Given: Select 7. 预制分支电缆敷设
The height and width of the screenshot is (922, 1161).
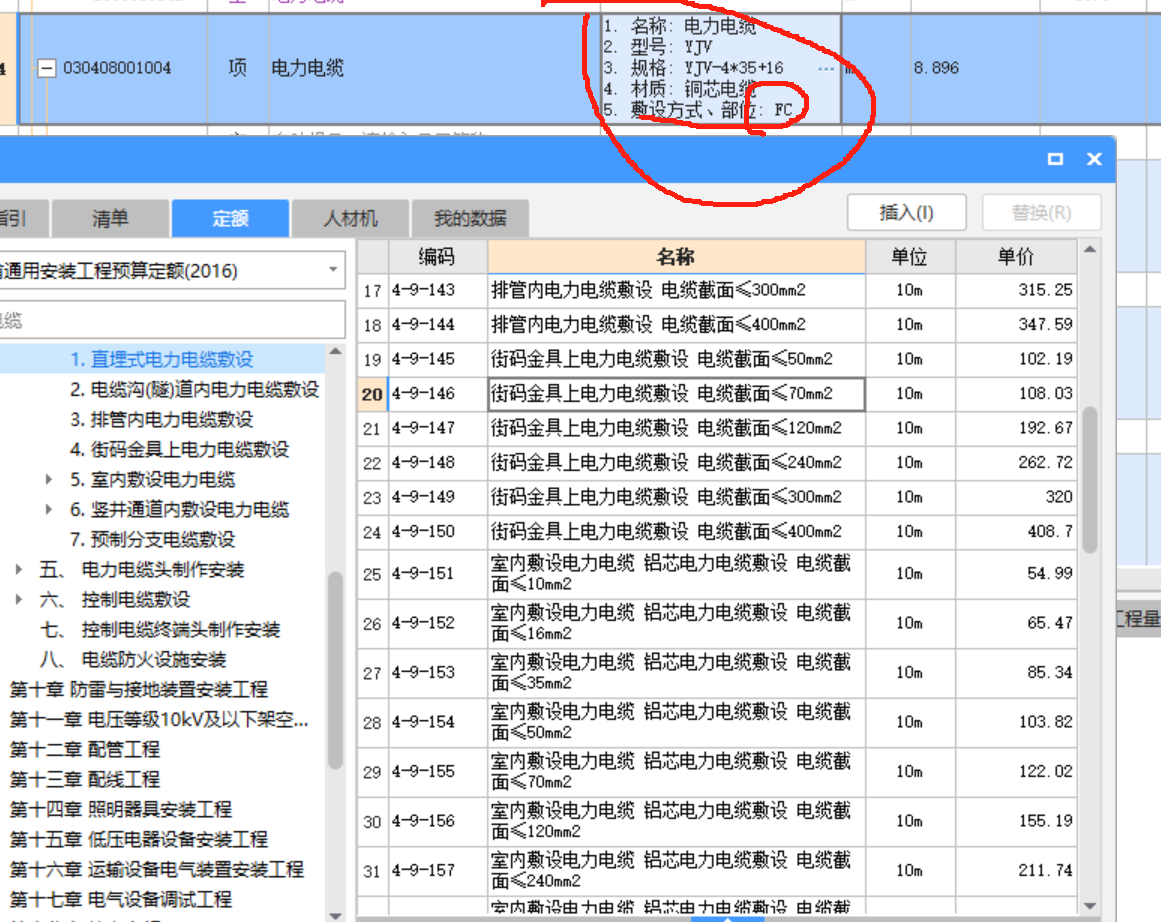Looking at the screenshot, I should pyautogui.click(x=153, y=539).
